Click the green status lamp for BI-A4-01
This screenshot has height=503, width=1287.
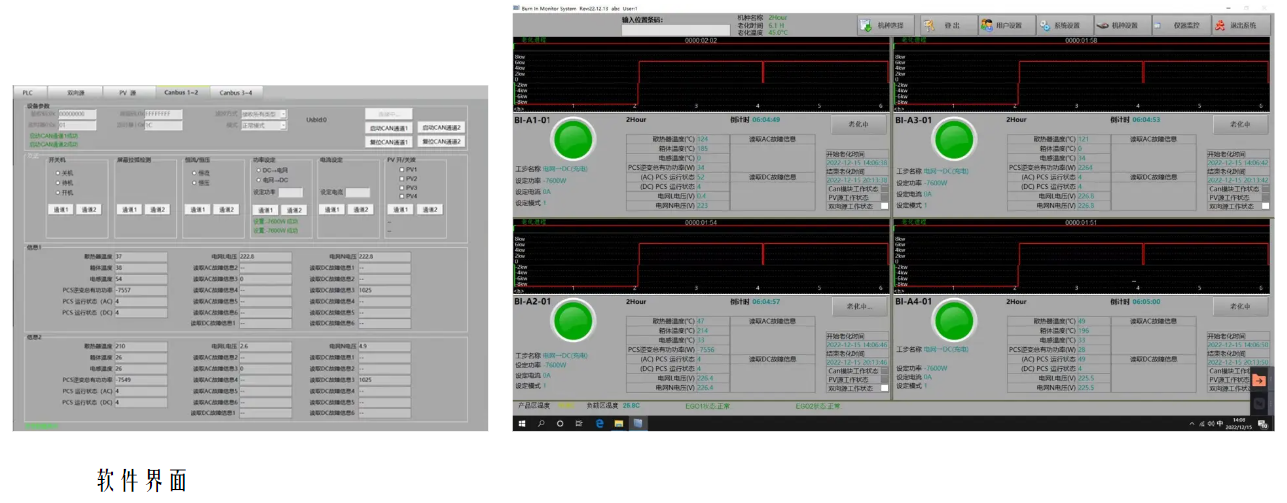pos(955,322)
